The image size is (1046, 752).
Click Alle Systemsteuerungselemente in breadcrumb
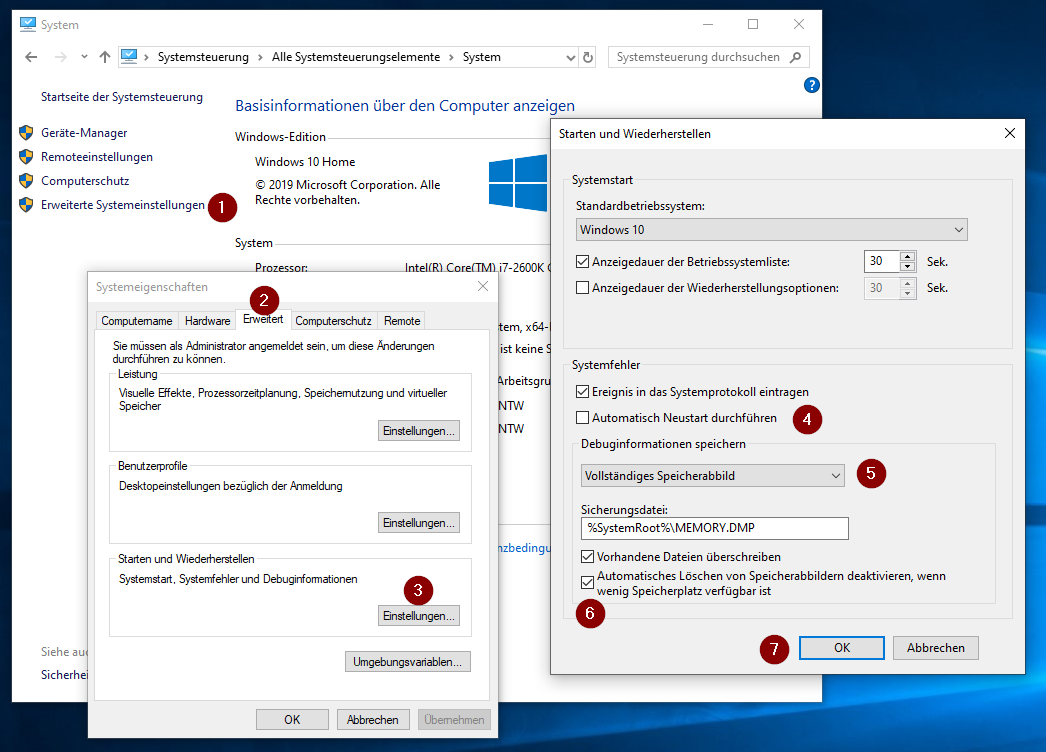pos(356,57)
